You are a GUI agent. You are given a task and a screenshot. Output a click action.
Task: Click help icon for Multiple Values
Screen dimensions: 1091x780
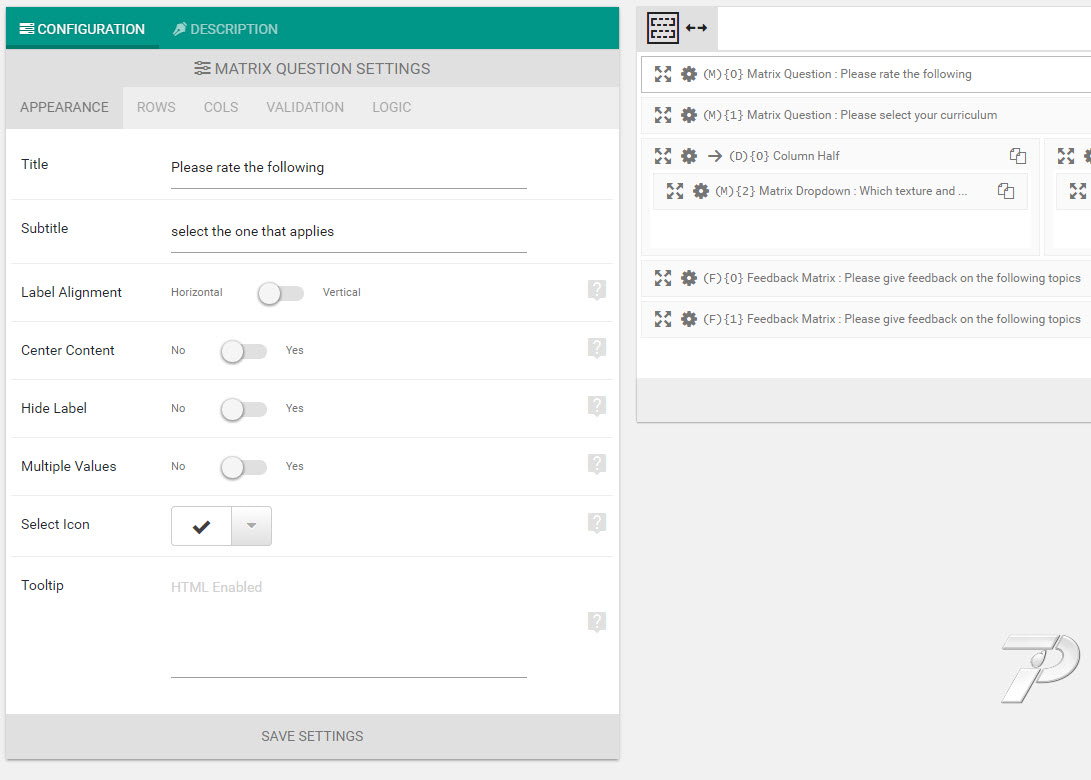point(597,464)
